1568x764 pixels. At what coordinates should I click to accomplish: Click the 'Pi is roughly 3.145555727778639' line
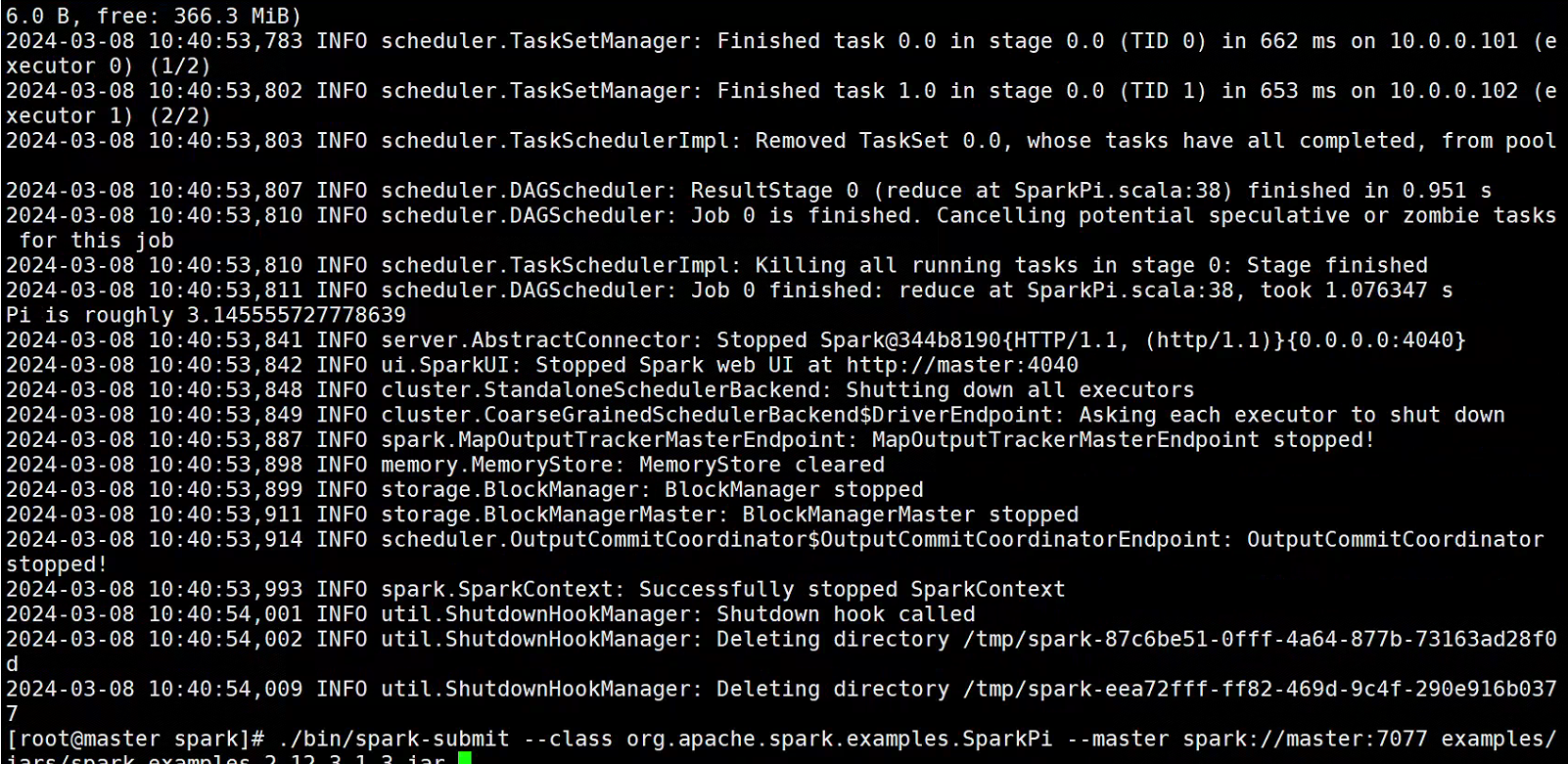[x=206, y=315]
